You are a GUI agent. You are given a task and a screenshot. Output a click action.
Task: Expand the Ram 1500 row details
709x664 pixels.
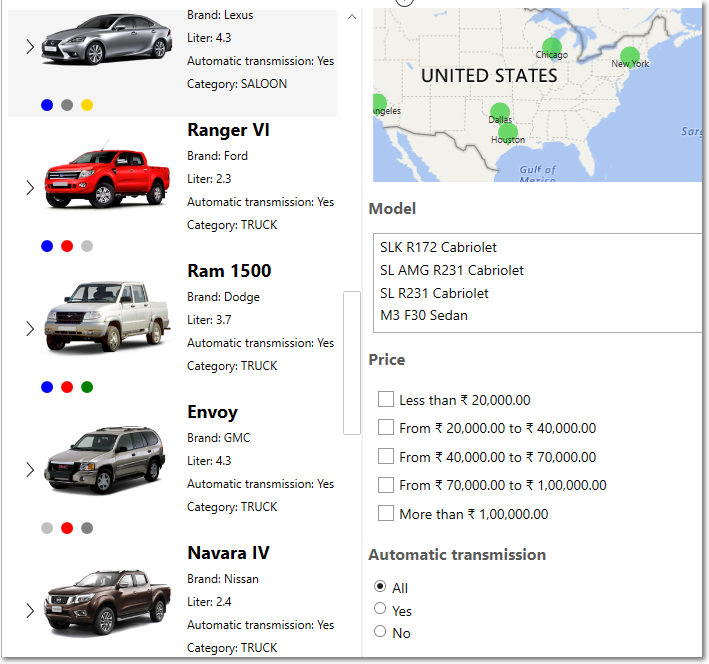[x=29, y=328]
